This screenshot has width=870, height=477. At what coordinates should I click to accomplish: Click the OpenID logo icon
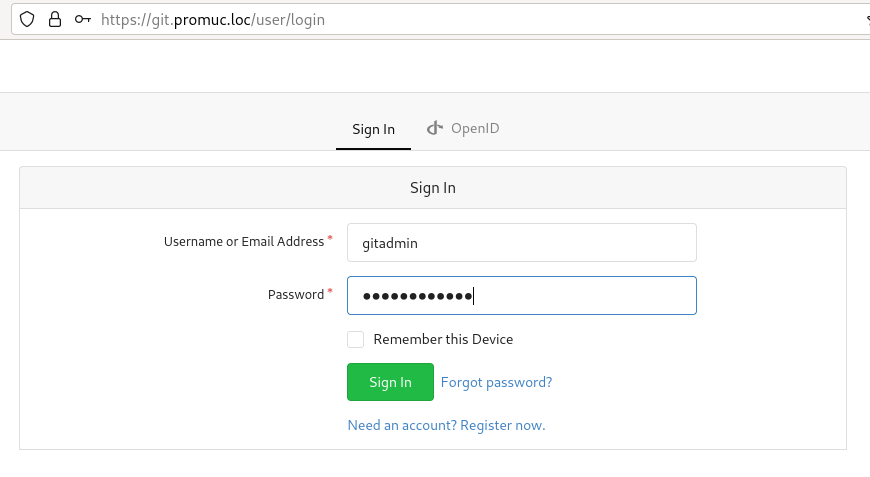435,128
